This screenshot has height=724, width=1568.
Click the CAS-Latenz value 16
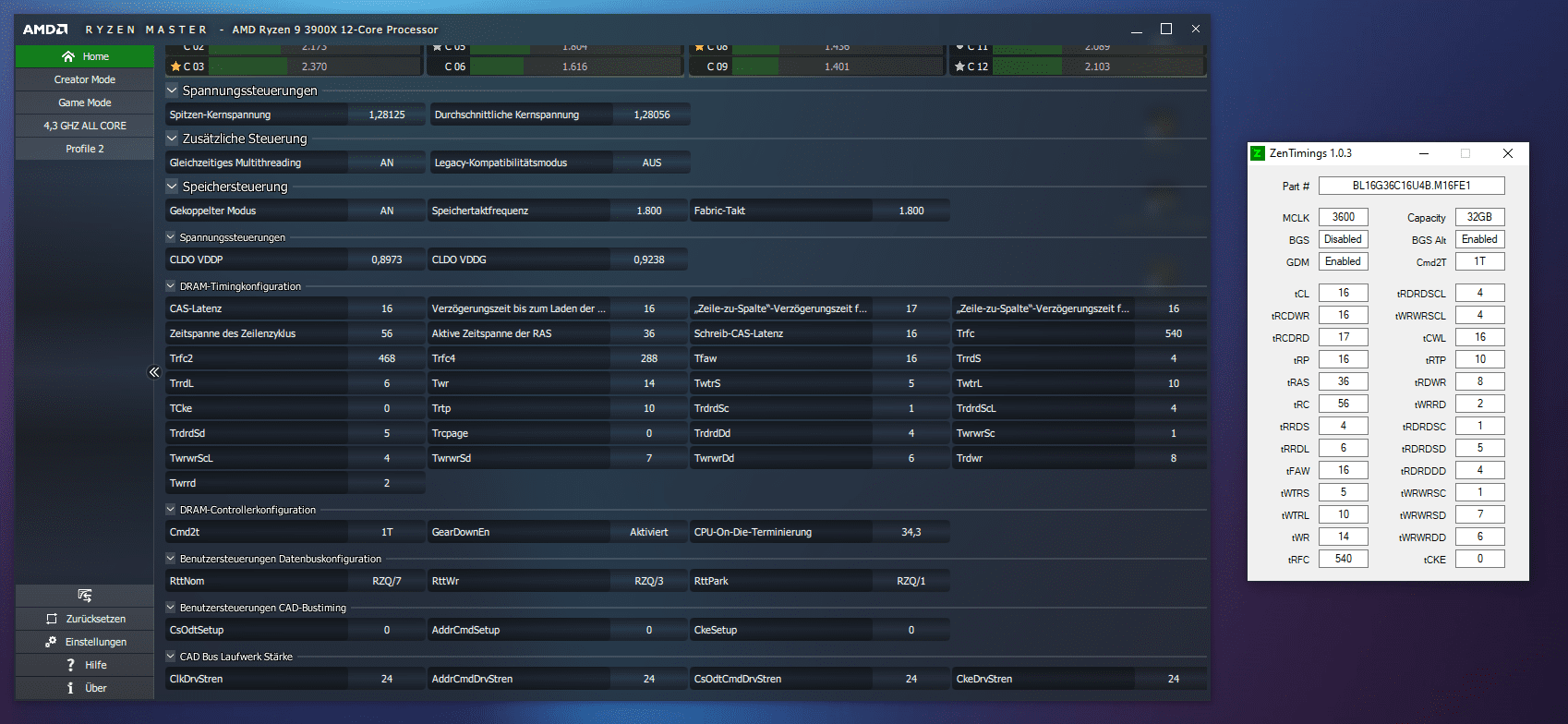(x=387, y=308)
